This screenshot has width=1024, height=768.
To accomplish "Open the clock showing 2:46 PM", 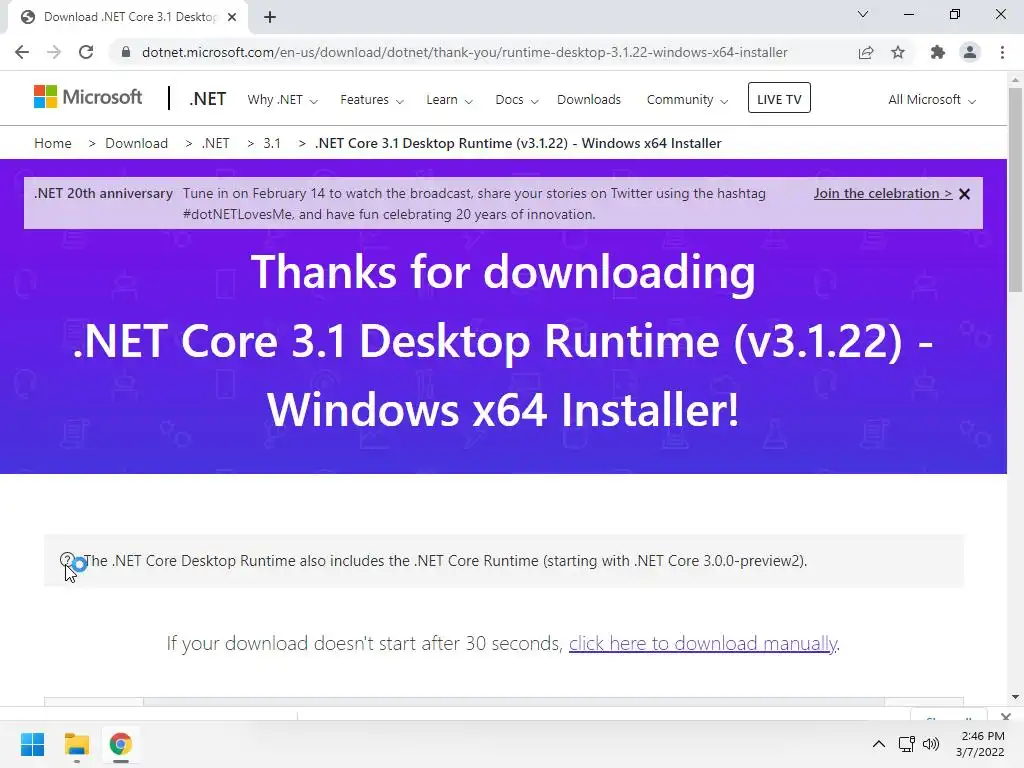I will click(x=980, y=744).
